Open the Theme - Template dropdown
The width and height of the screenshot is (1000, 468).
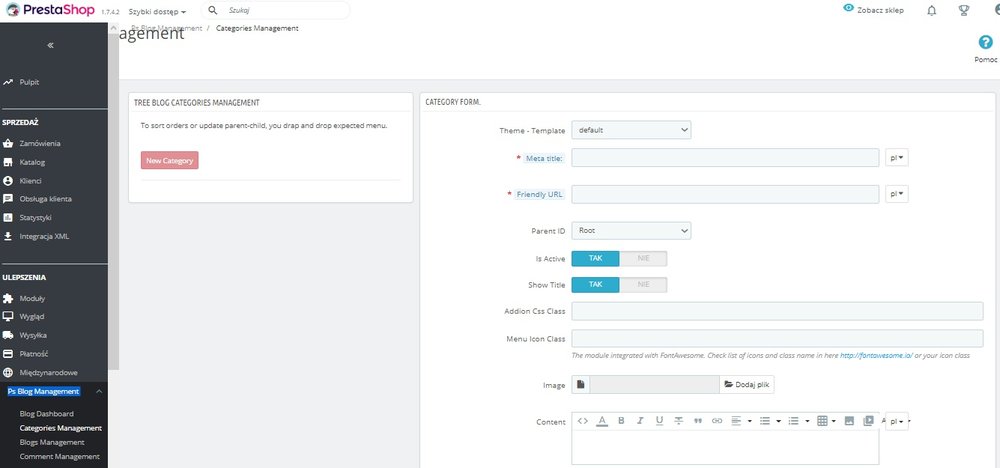tap(631, 130)
